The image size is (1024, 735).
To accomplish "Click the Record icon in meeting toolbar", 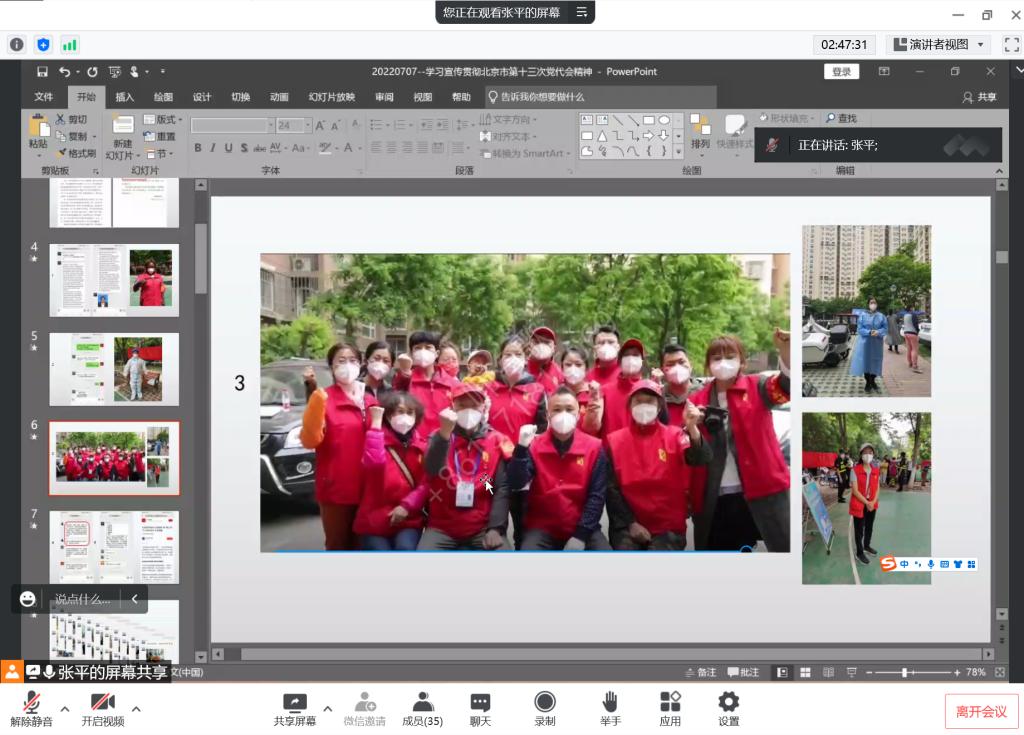I will (544, 702).
